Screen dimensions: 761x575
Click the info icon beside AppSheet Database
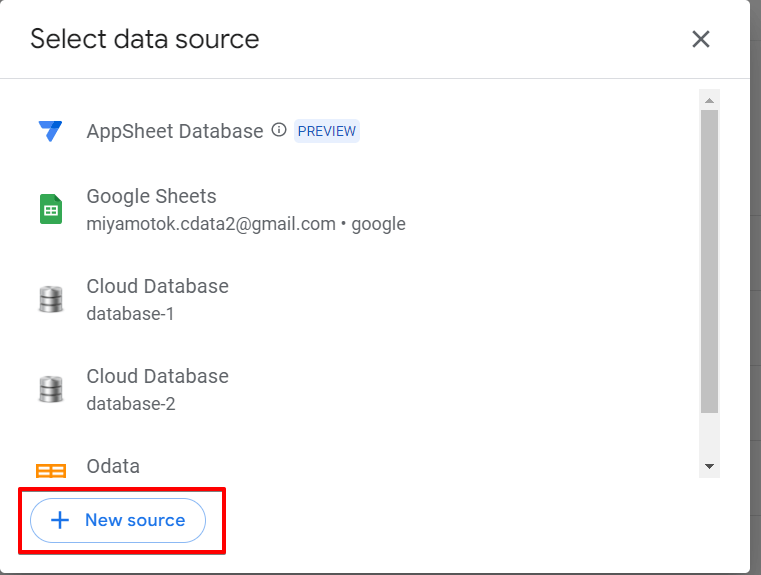click(279, 130)
